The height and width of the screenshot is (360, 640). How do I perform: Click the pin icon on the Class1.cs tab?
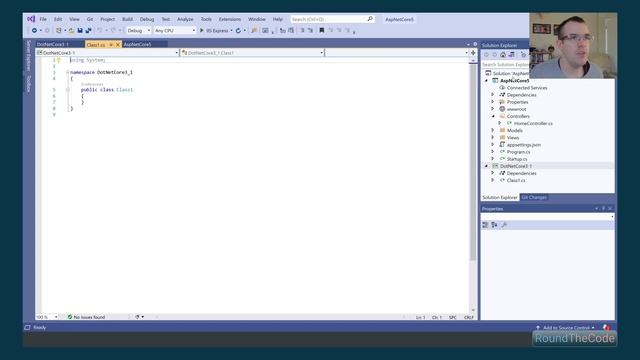111,44
